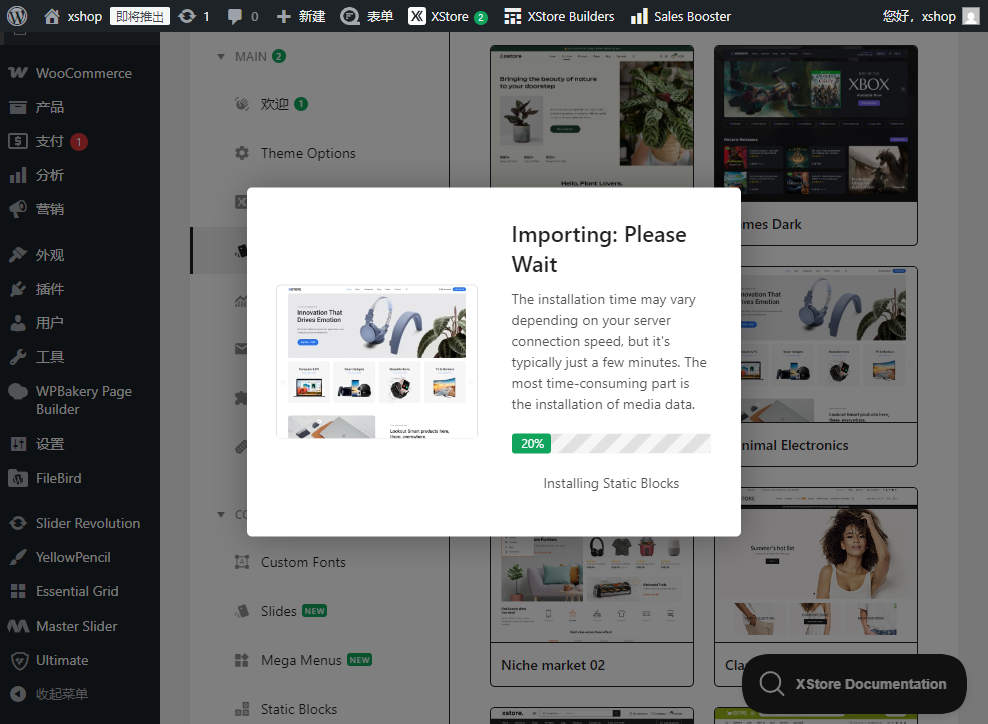
Task: Click the green badge next to MAIN
Action: 279,56
